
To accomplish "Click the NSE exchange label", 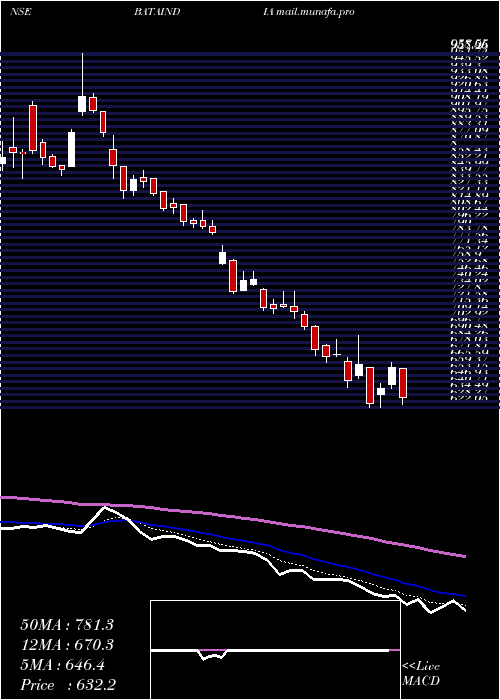I will pyautogui.click(x=20, y=12).
